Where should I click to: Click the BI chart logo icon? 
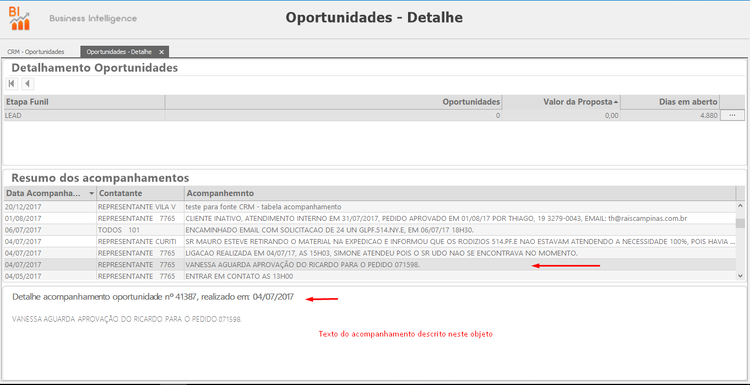(x=20, y=19)
